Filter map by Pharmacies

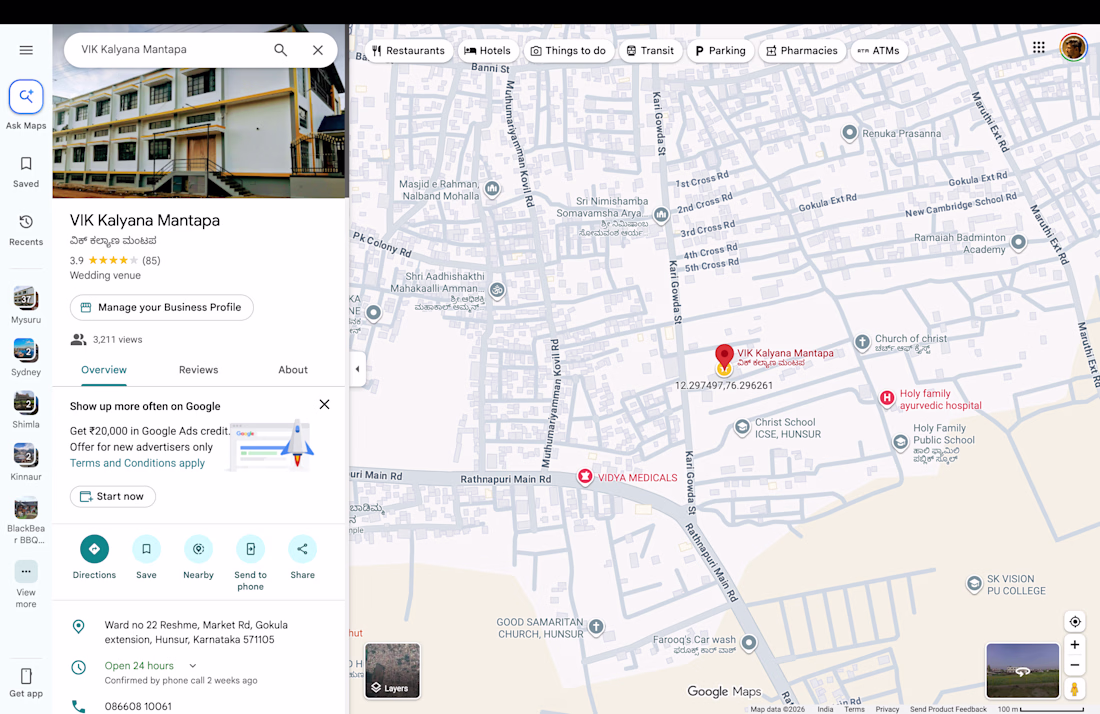(x=803, y=50)
